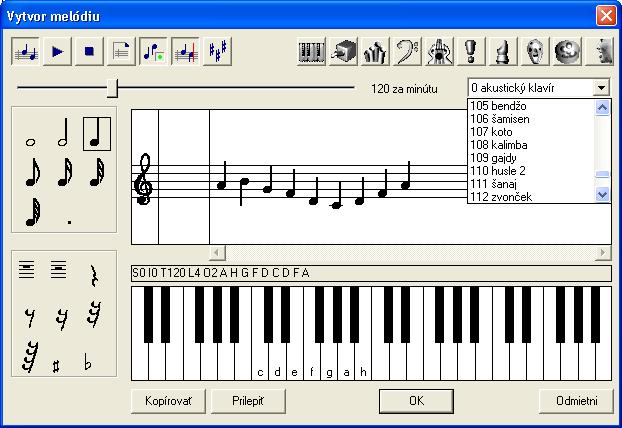622x428 pixels.
Task: Pick 110 husle 2 from instrument list
Action: 532,171
